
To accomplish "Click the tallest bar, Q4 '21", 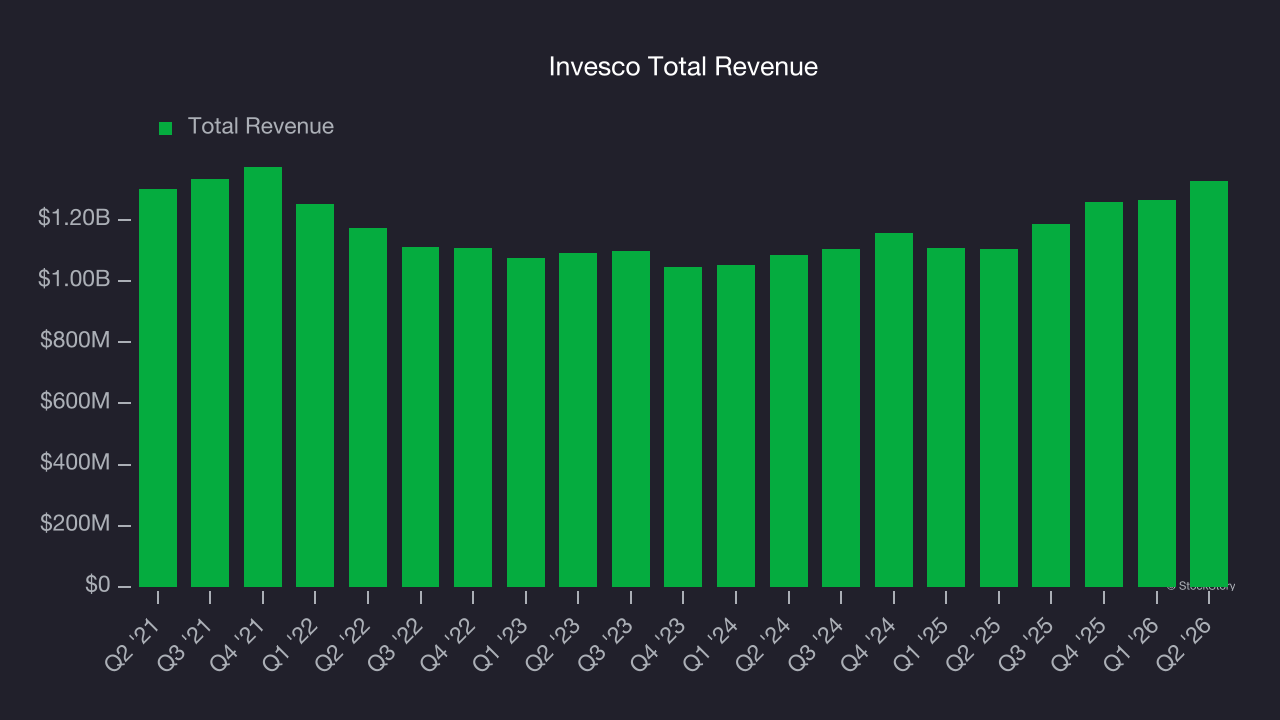I will click(x=263, y=377).
